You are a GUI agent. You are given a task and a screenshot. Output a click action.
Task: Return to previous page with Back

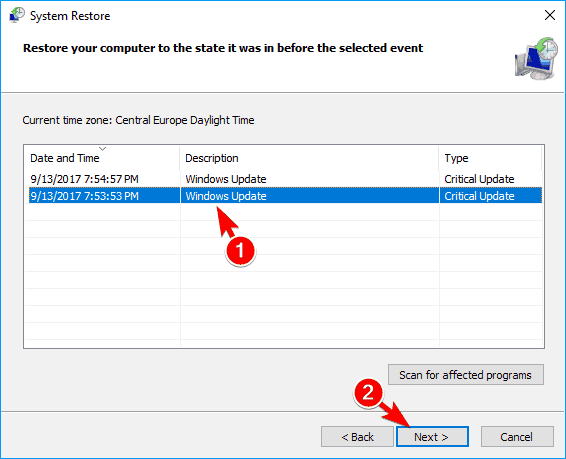pos(357,437)
